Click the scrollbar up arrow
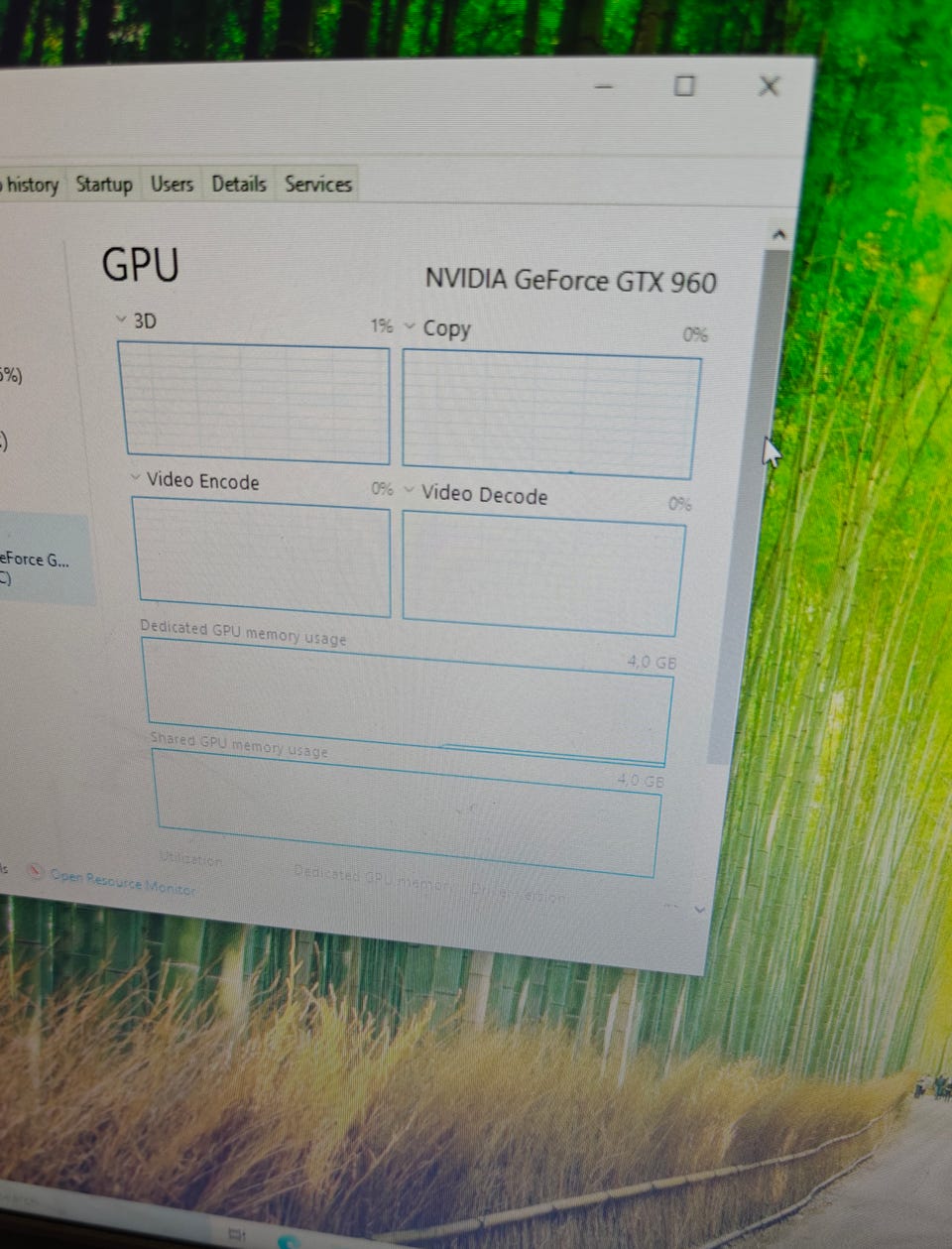Viewport: 952px width, 1249px height. click(x=778, y=235)
